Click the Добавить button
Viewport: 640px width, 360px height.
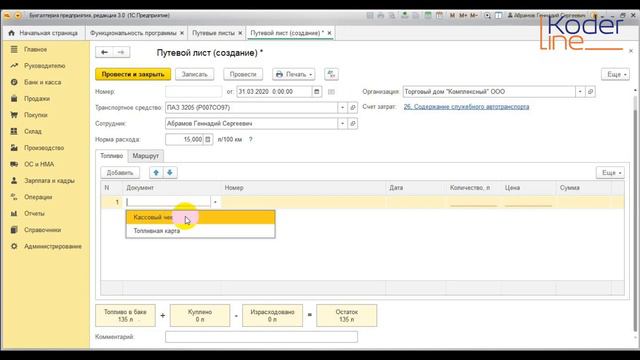[120, 173]
